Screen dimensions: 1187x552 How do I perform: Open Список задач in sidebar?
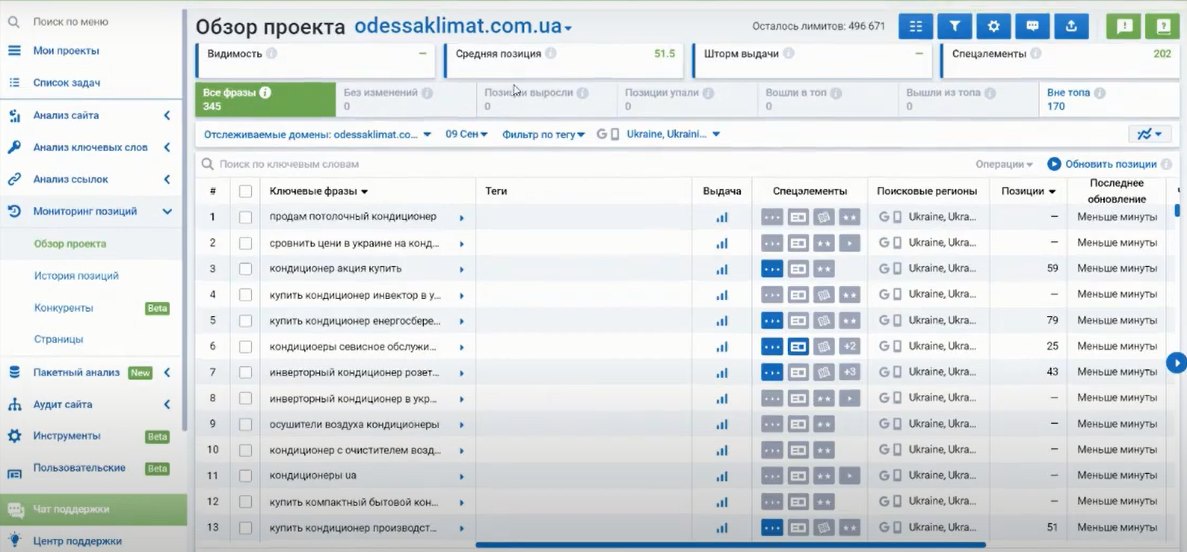(67, 83)
